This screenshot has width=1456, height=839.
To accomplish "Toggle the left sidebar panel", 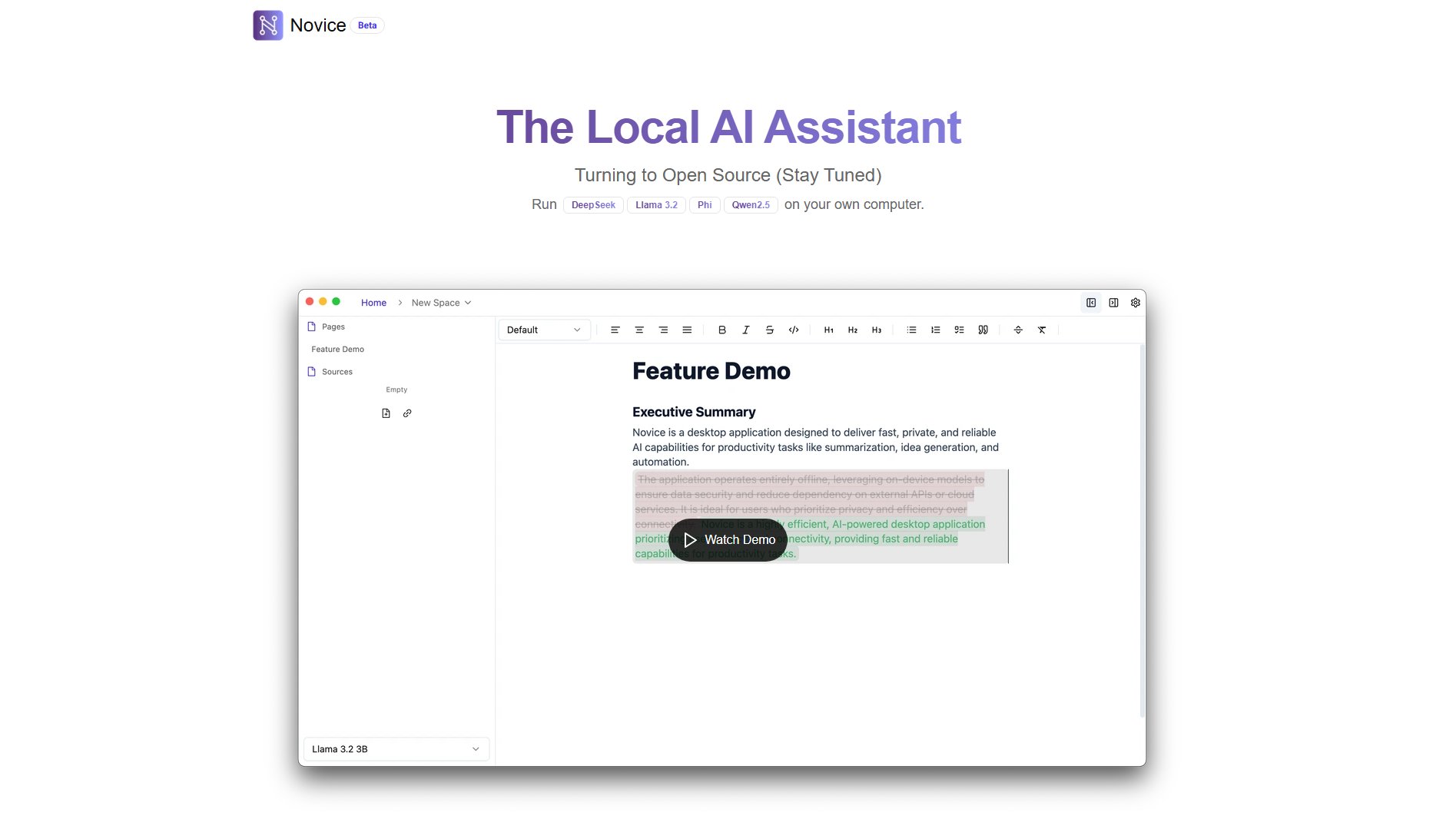I will 1091,303.
